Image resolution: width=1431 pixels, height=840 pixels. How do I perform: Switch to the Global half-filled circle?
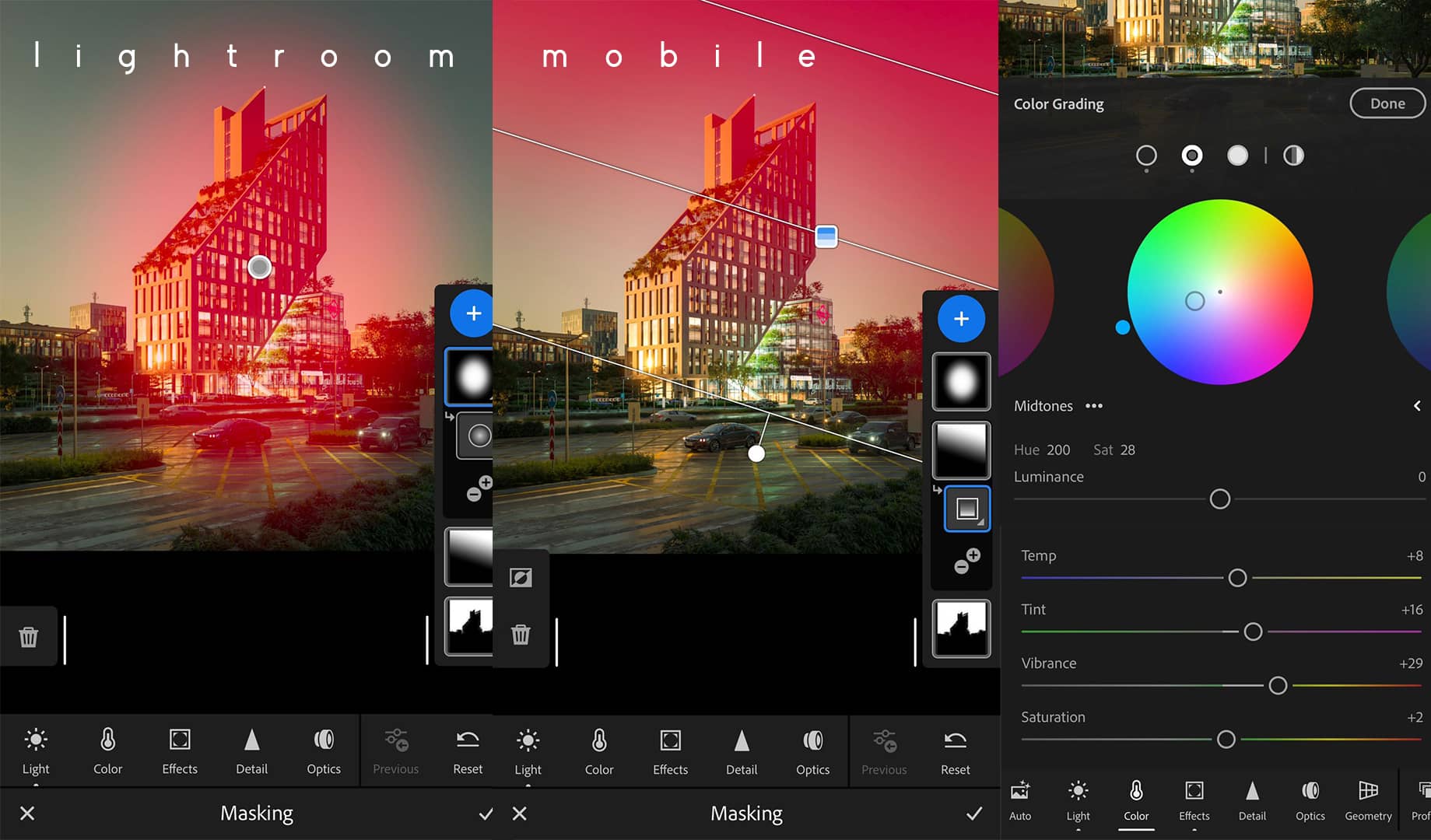pyautogui.click(x=1293, y=156)
